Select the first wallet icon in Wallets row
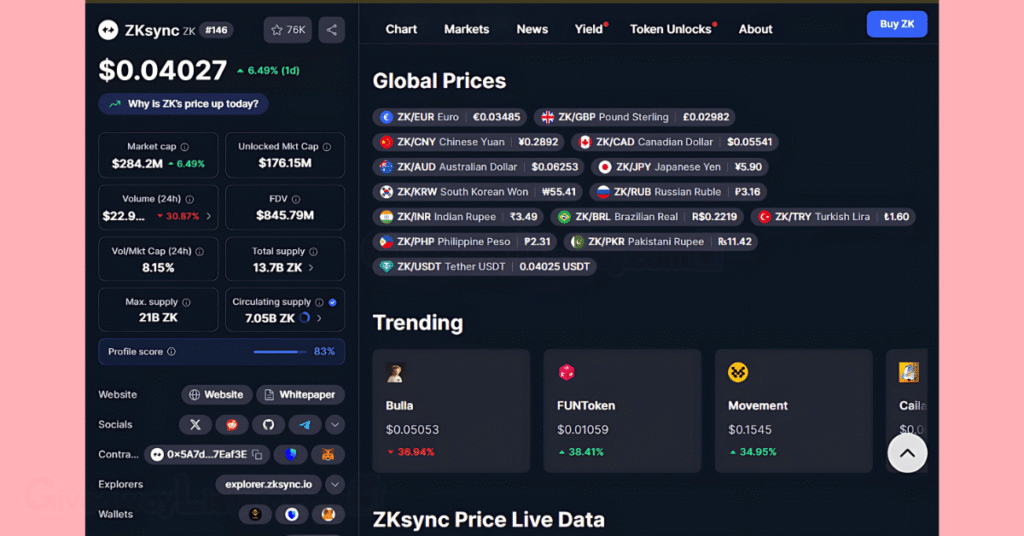 pos(255,514)
